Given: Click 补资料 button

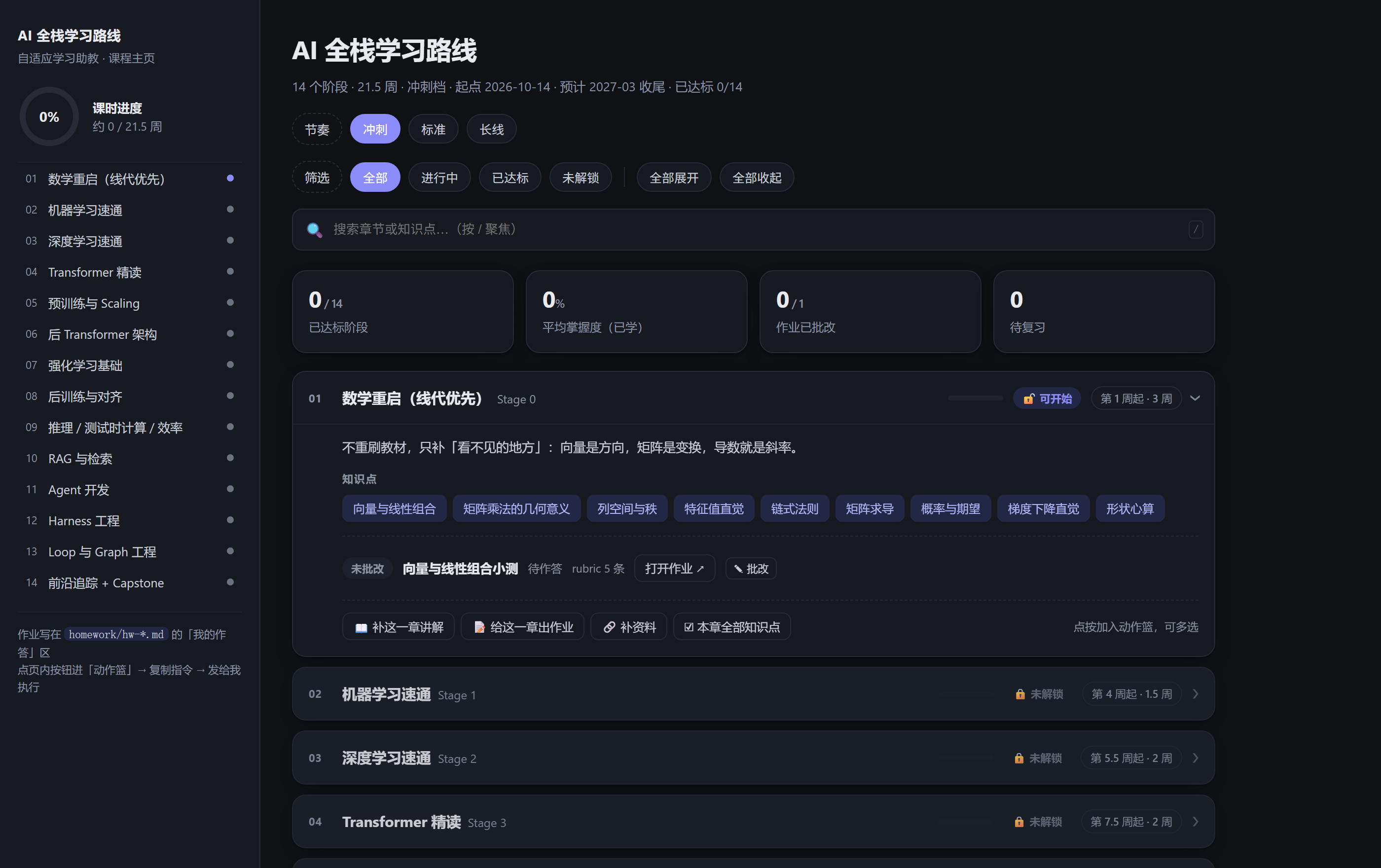Looking at the screenshot, I should point(628,627).
